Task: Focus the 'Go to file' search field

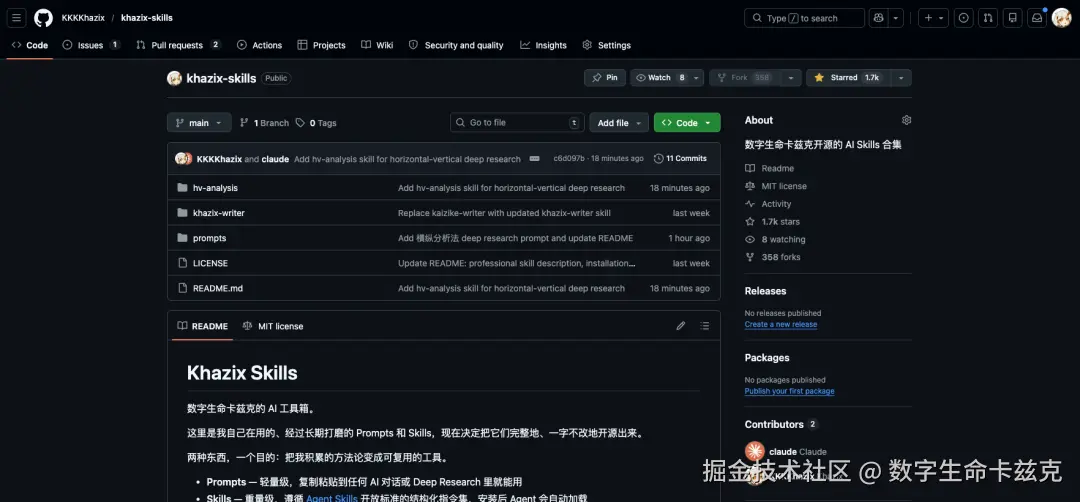Action: click(517, 123)
